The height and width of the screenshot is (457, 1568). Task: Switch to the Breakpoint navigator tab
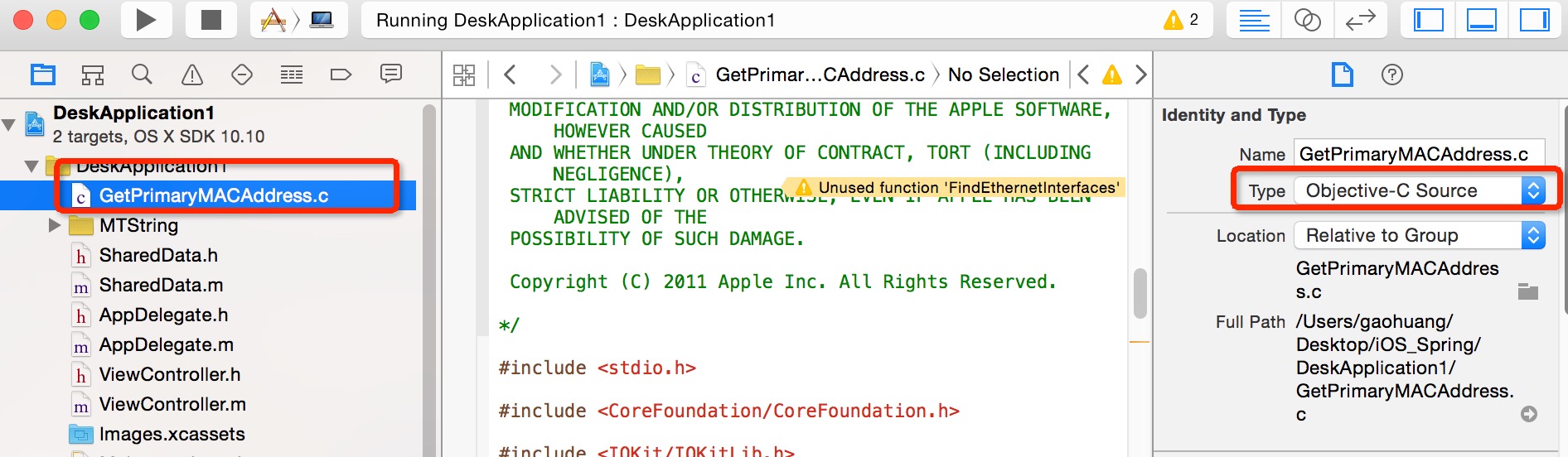point(341,75)
